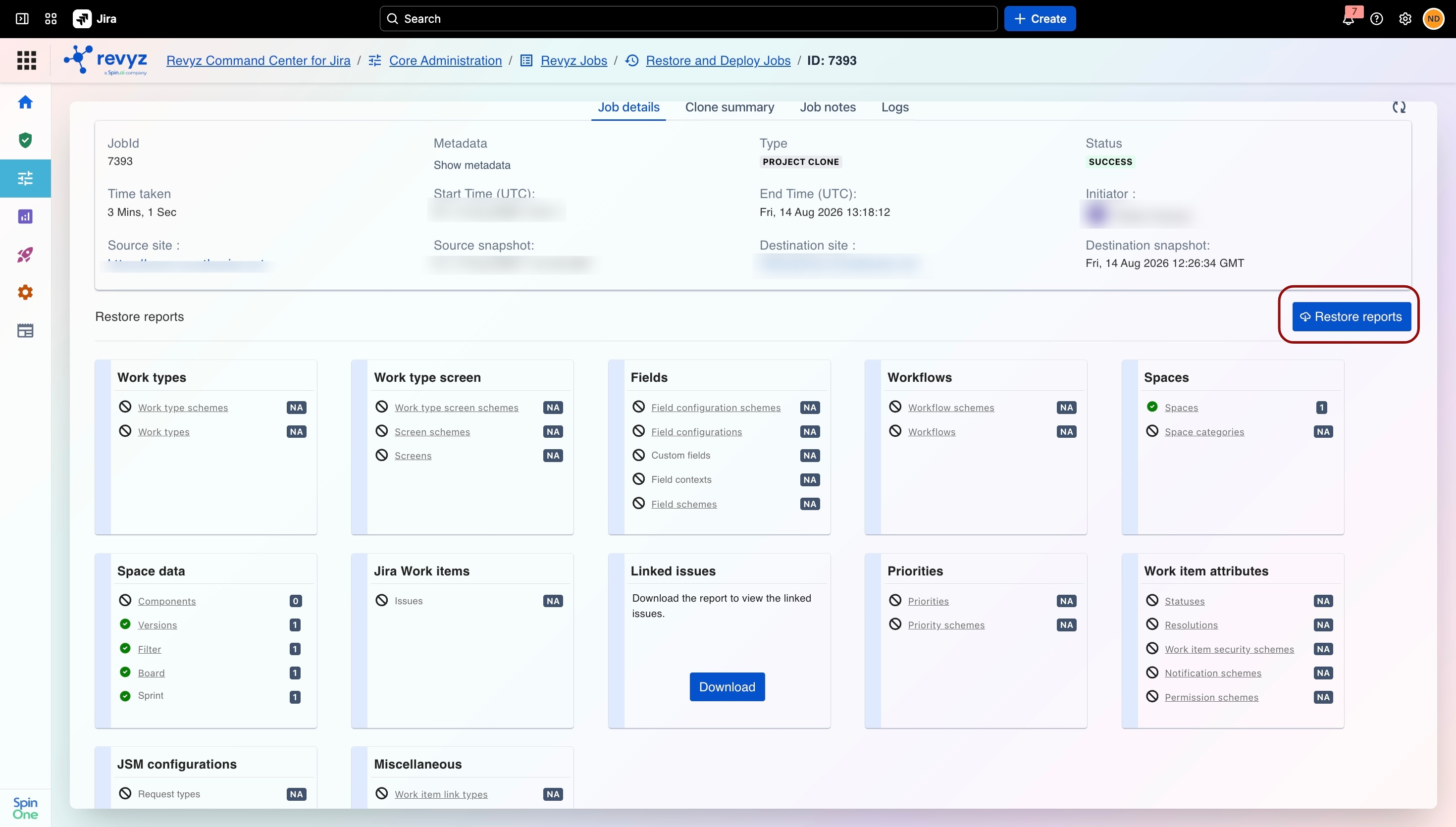Open the Jira help icon

click(x=1376, y=19)
